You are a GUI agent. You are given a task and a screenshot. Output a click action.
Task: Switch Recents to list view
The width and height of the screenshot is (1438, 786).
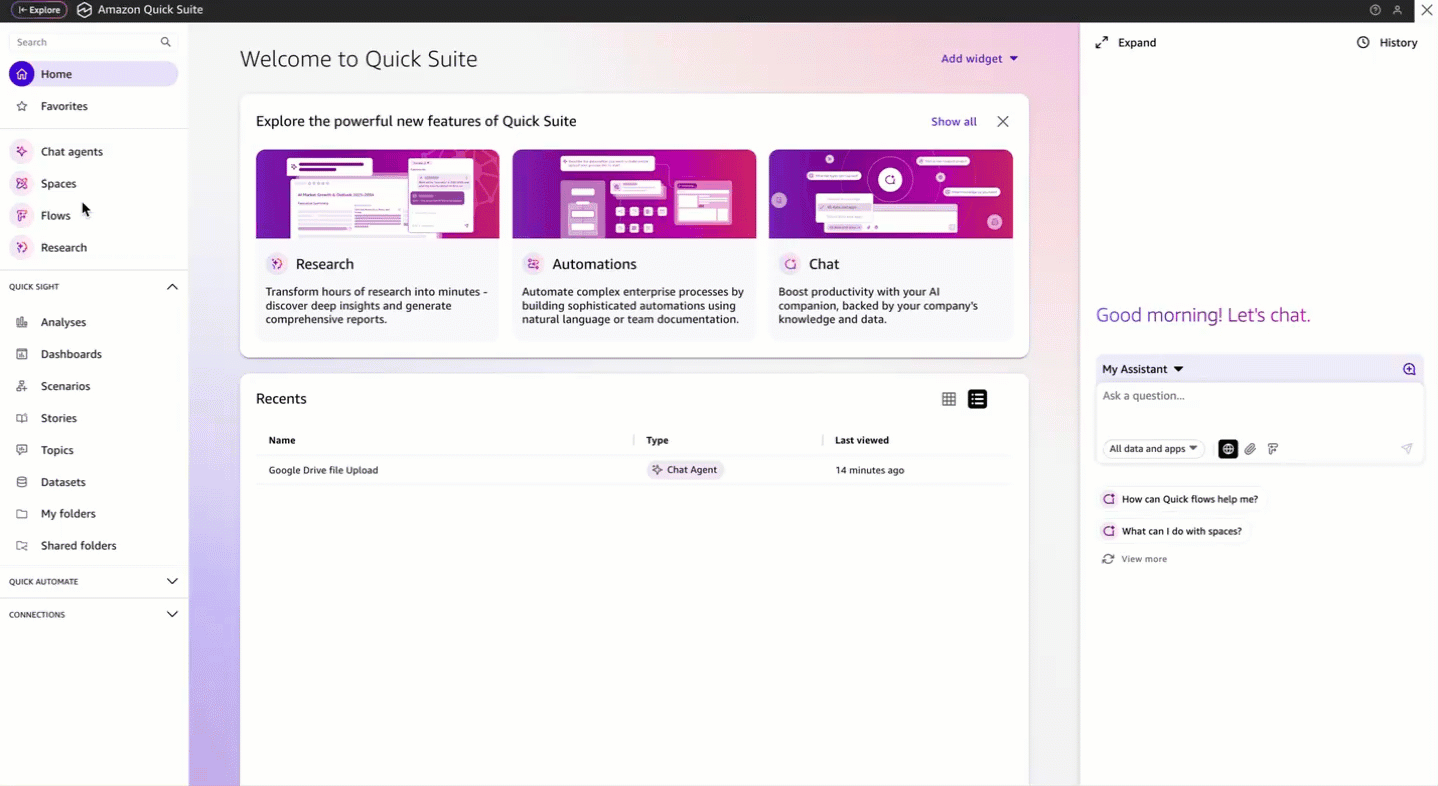pos(977,398)
